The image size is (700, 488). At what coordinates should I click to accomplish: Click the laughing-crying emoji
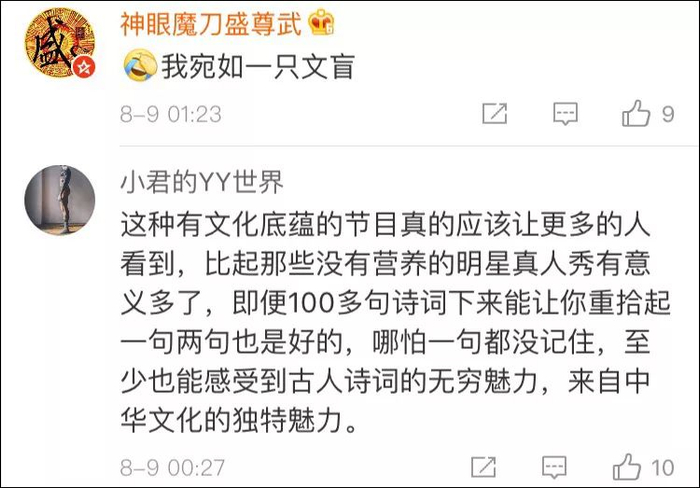(x=140, y=66)
